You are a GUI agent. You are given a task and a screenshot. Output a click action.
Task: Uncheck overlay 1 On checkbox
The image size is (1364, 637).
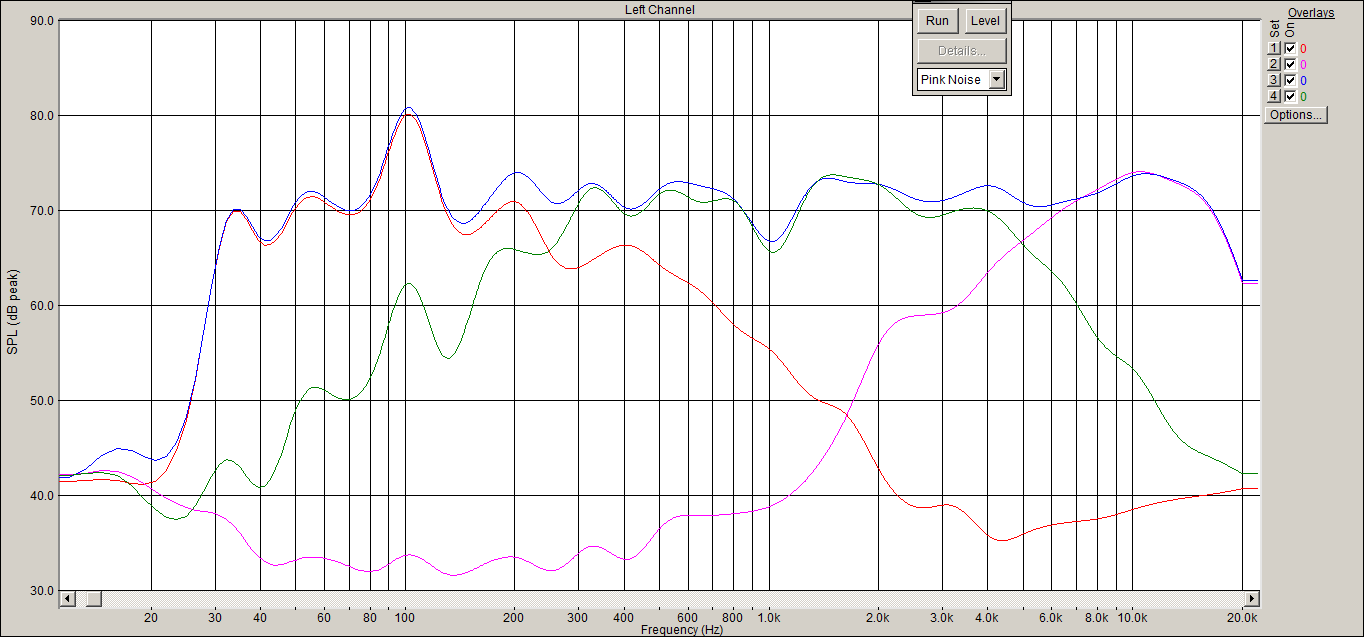(1290, 48)
